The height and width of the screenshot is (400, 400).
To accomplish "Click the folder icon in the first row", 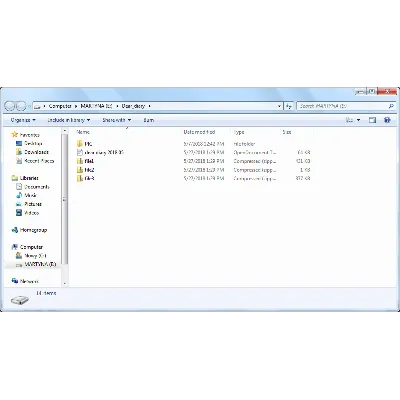I will (80, 144).
